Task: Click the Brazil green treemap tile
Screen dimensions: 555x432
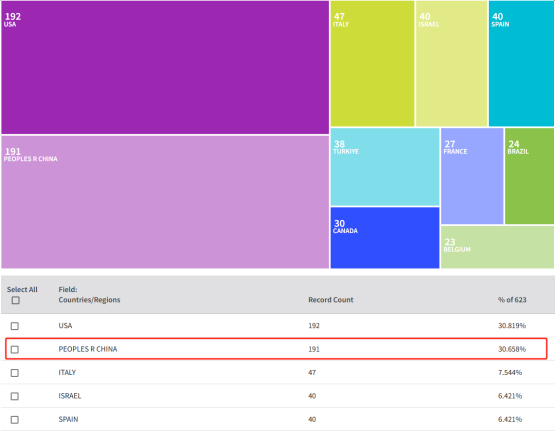Action: 529,176
